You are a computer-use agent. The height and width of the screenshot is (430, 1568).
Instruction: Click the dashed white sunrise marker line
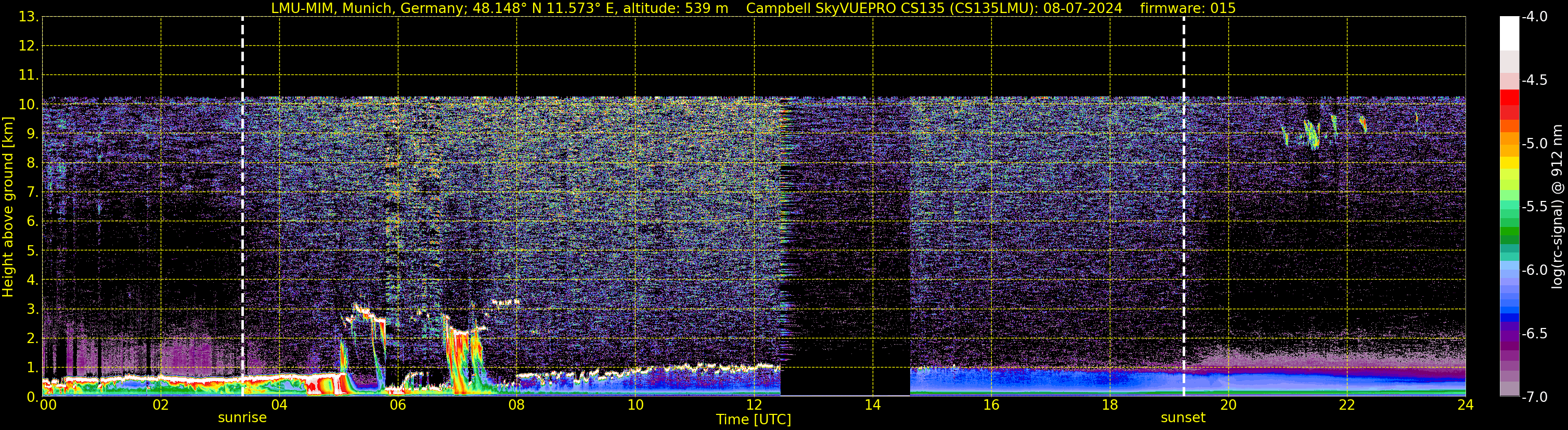click(242, 207)
